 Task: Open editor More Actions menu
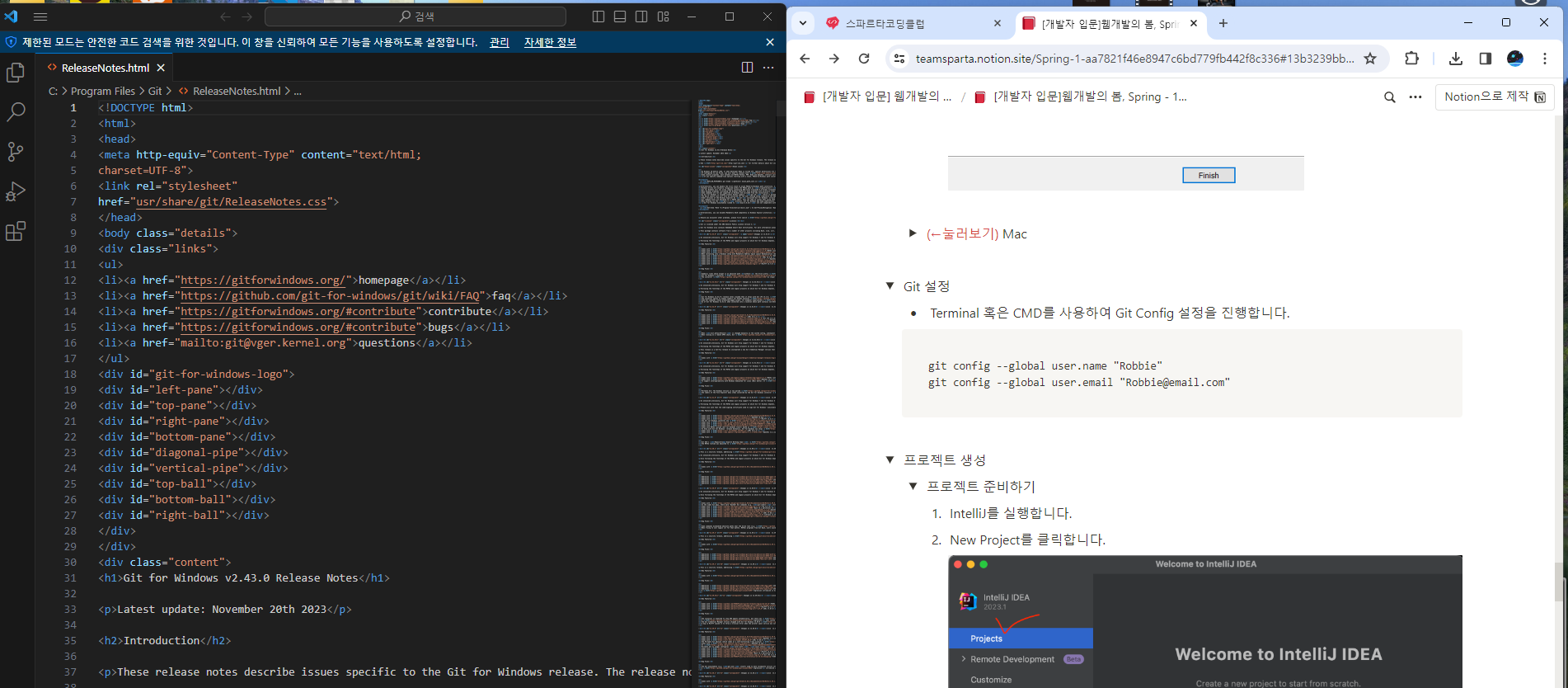click(768, 68)
